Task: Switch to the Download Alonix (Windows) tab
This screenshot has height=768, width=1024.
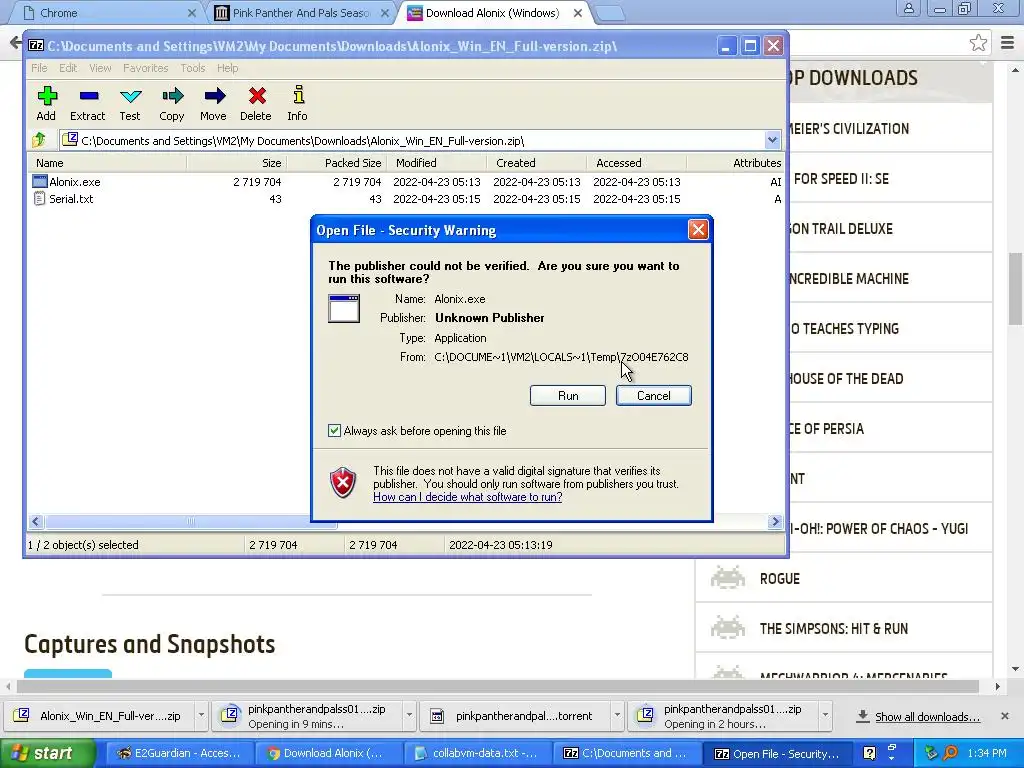Action: click(492, 13)
